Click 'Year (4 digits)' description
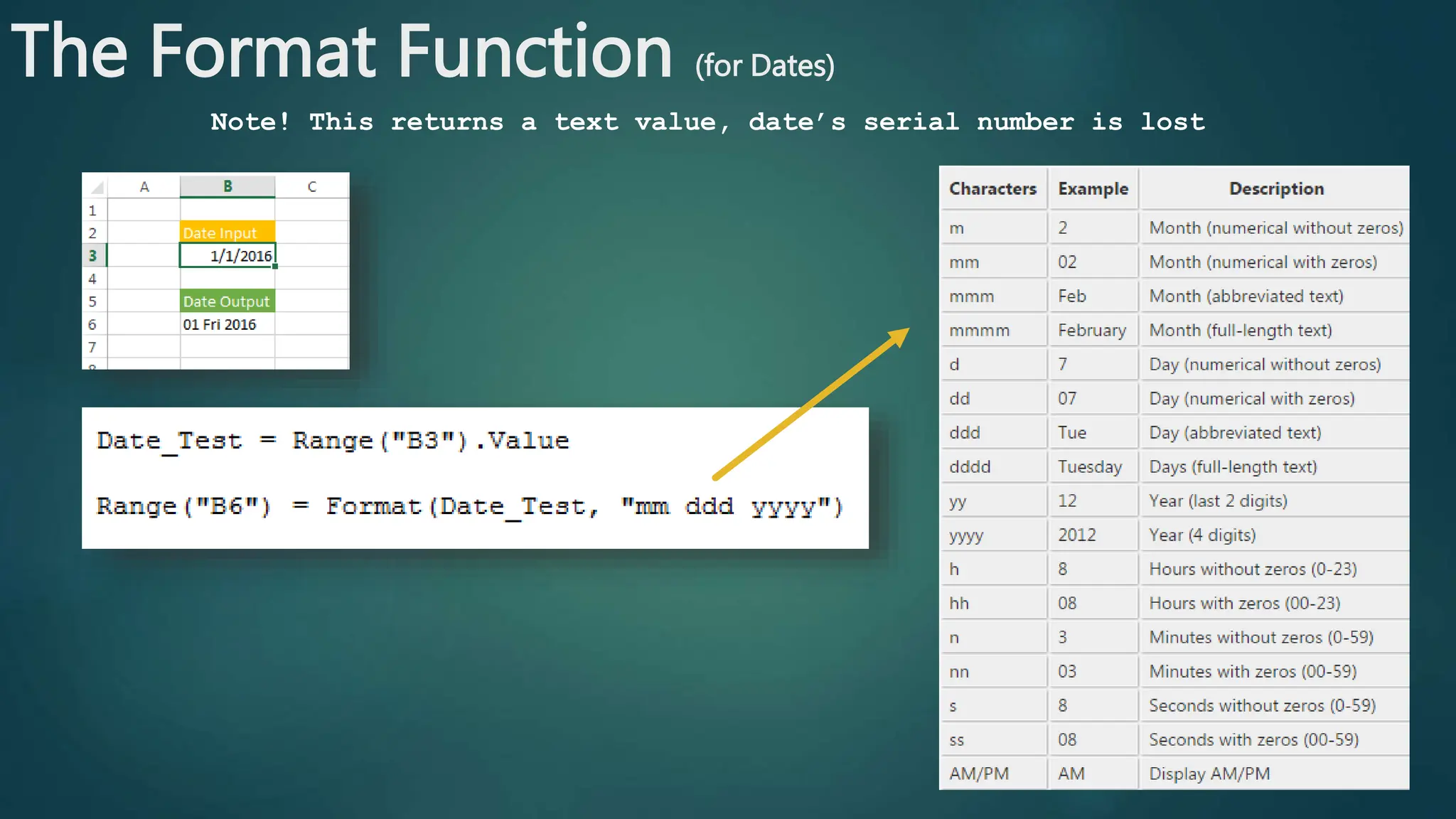Viewport: 1456px width, 819px height. click(x=1276, y=535)
